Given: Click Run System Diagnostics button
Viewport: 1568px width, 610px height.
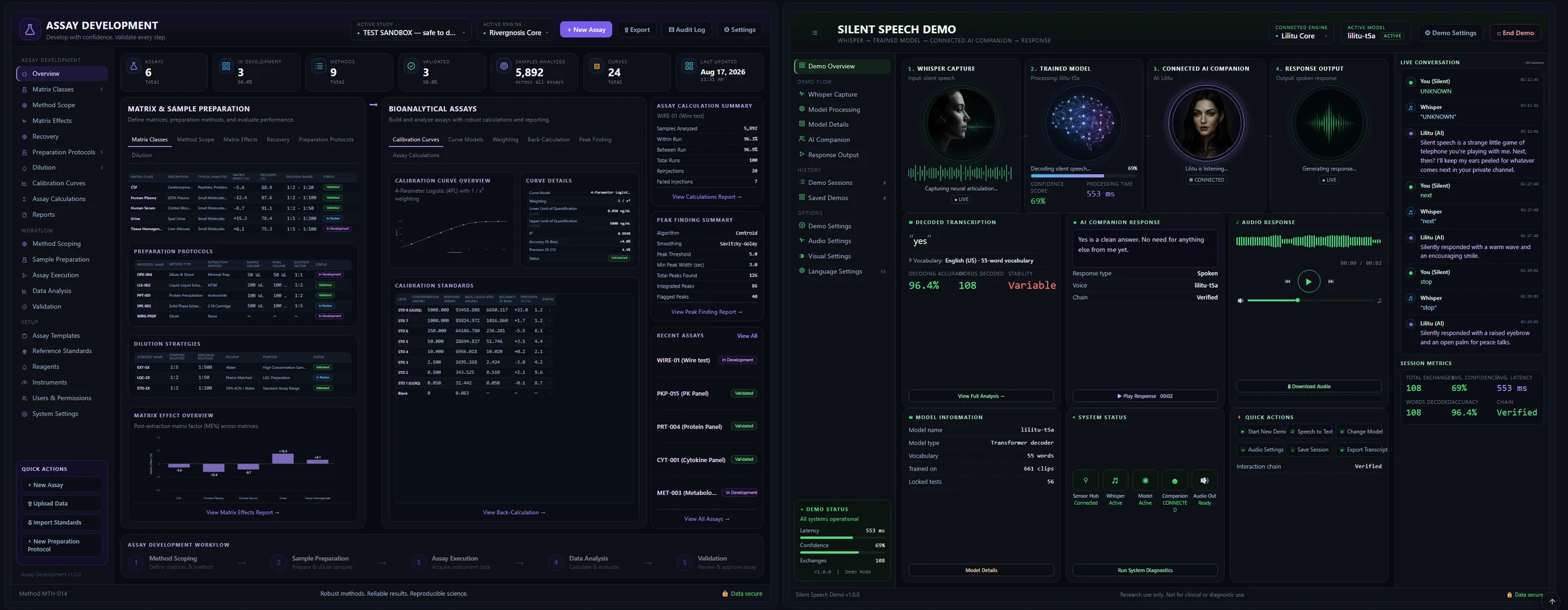Looking at the screenshot, I should click(1145, 570).
